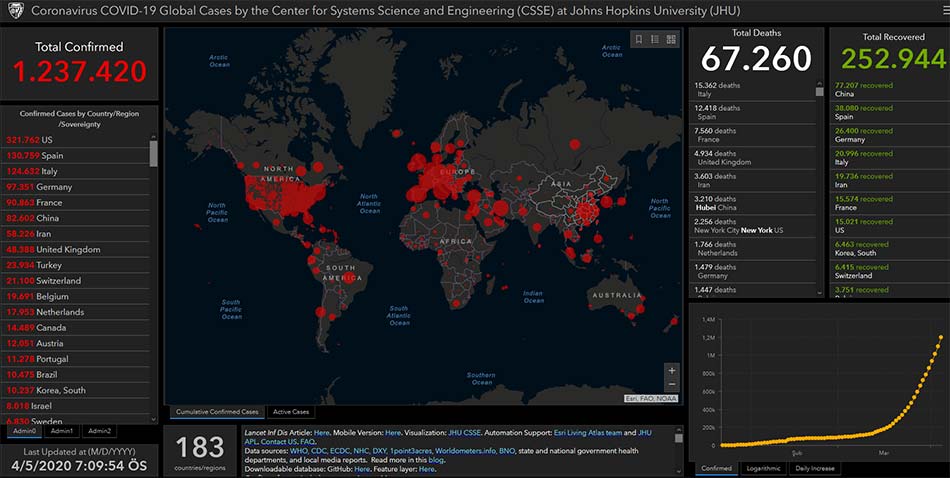Select the 19.691 Belgium row
Screen dimensions: 950x478
coord(75,297)
